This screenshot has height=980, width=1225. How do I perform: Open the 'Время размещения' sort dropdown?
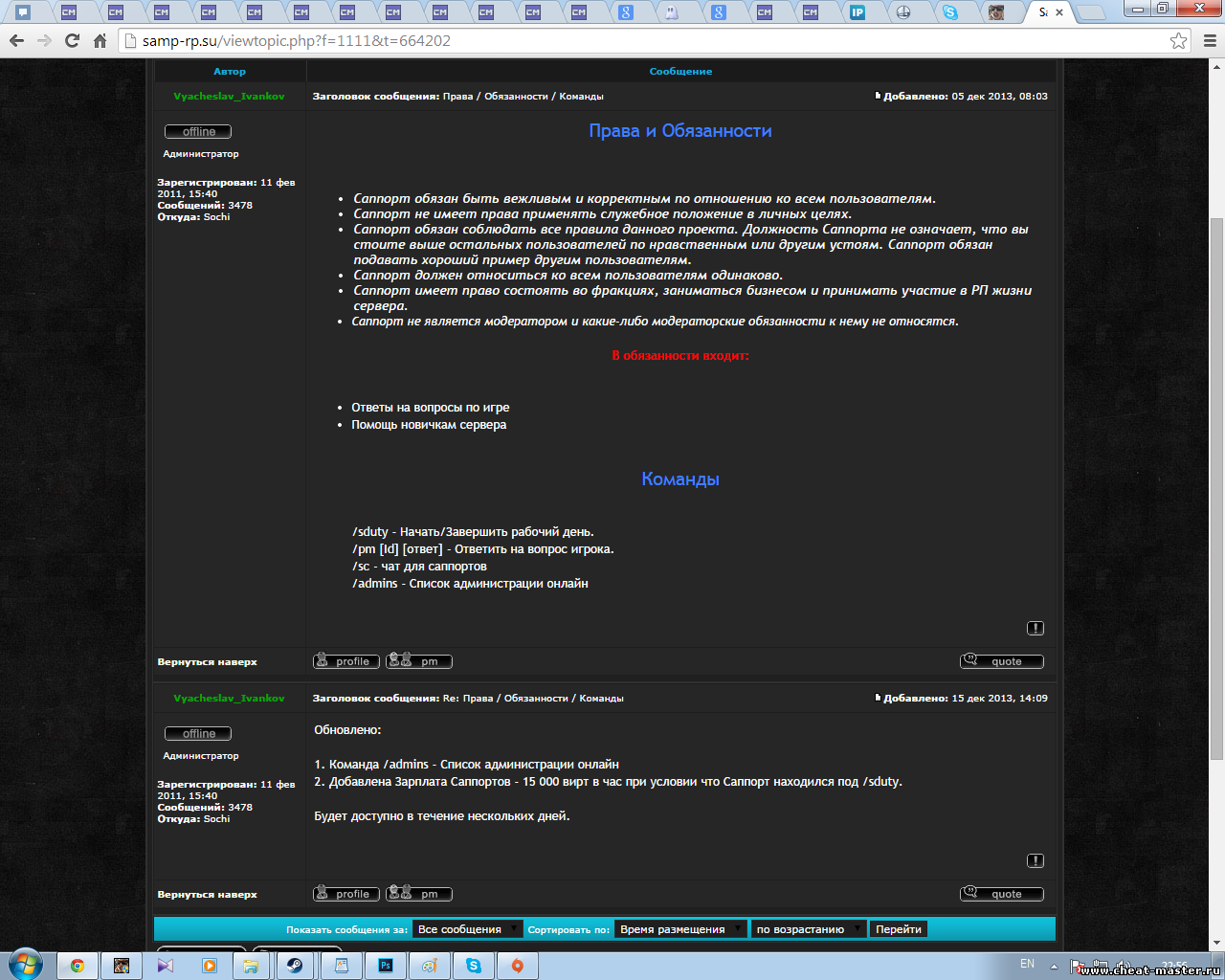tap(680, 929)
